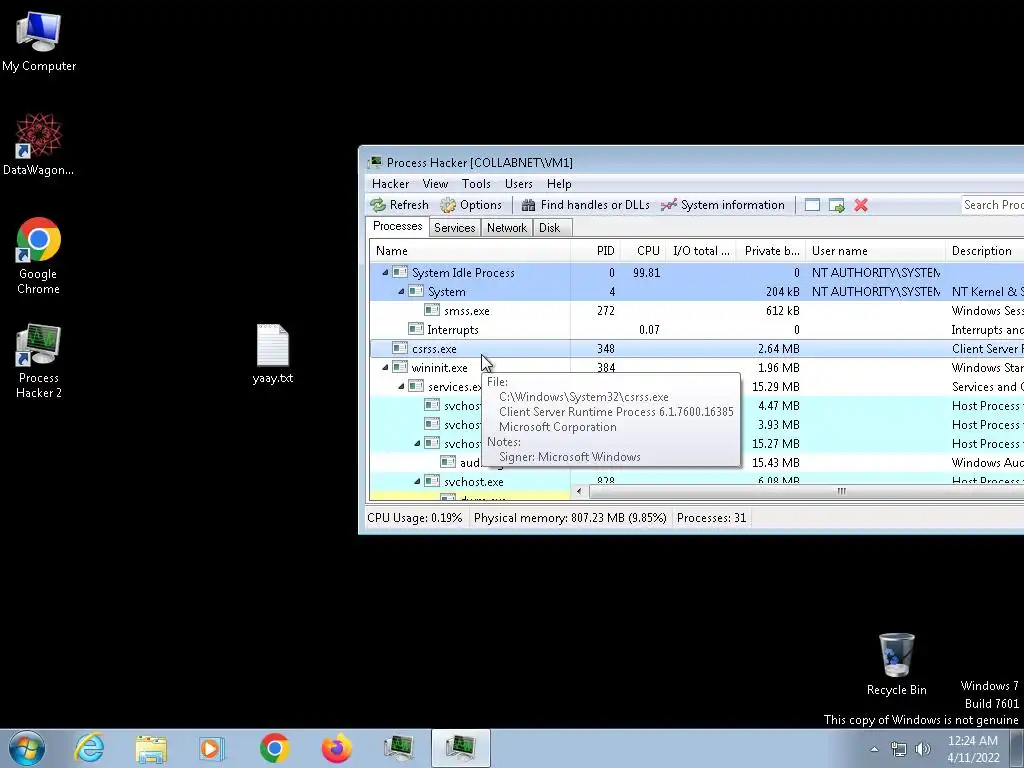Click CPU Usage in status bar
Image resolution: width=1024 pixels, height=768 pixels.
click(x=414, y=518)
